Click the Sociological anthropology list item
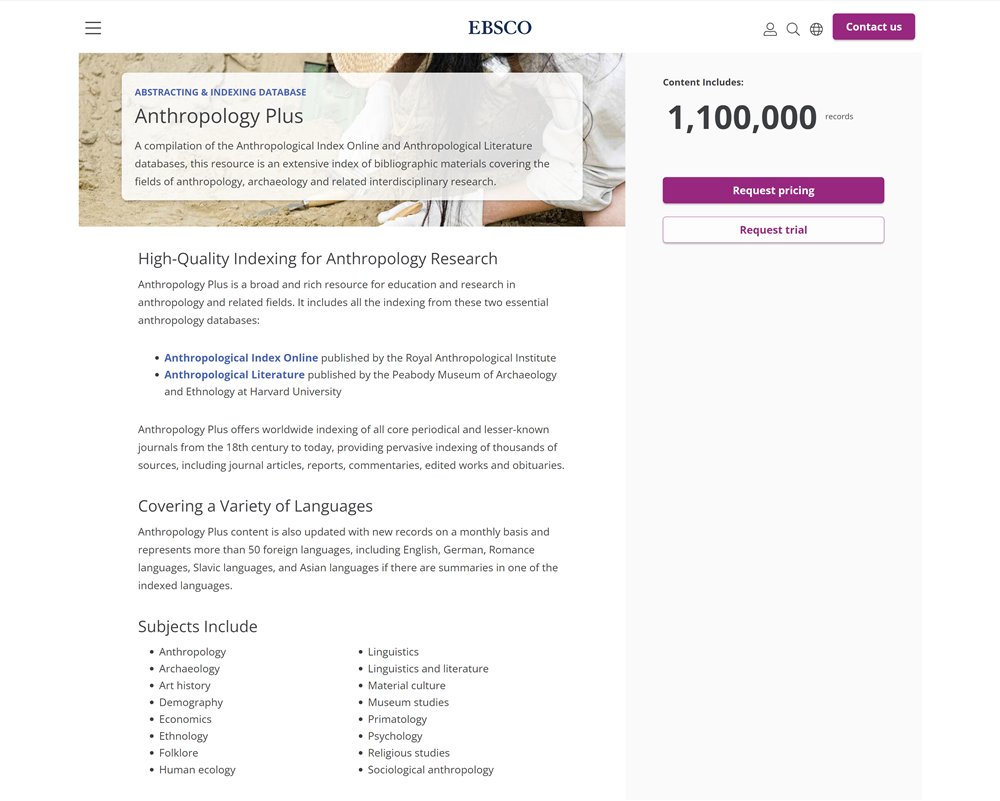The height and width of the screenshot is (801, 1000). 430,770
